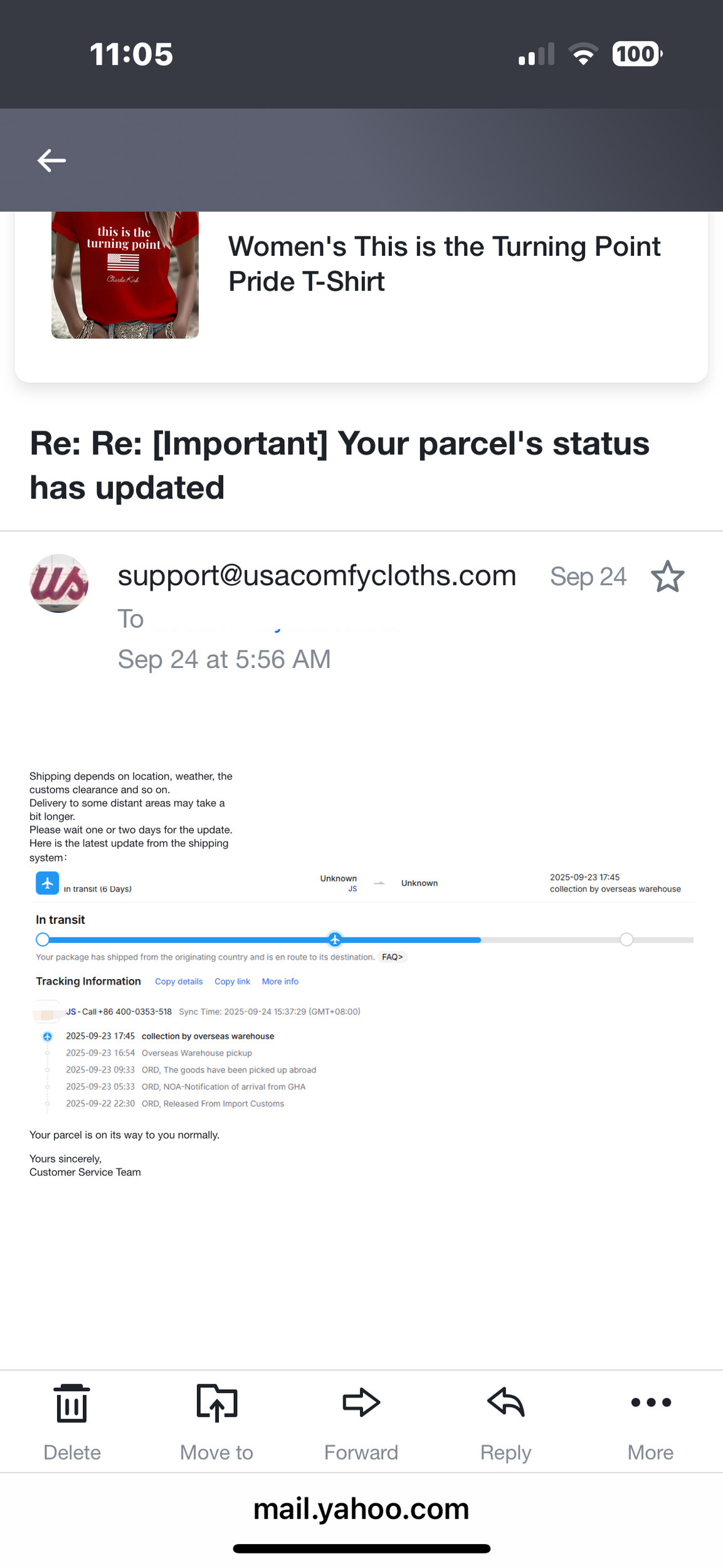Tap the Delete trash icon
This screenshot has width=723, height=1568.
click(x=72, y=1404)
